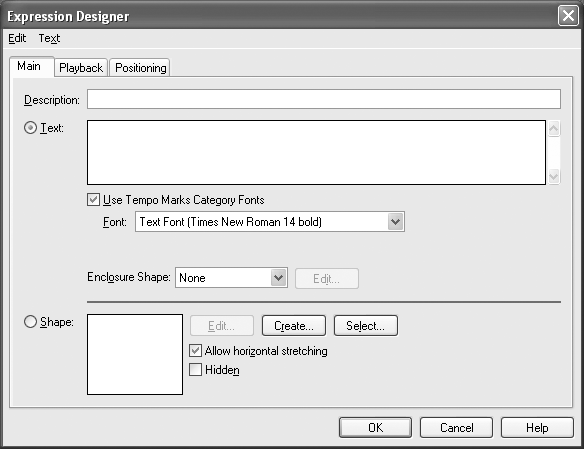Close the Expression Designer dialog
584x449 pixels.
point(568,16)
